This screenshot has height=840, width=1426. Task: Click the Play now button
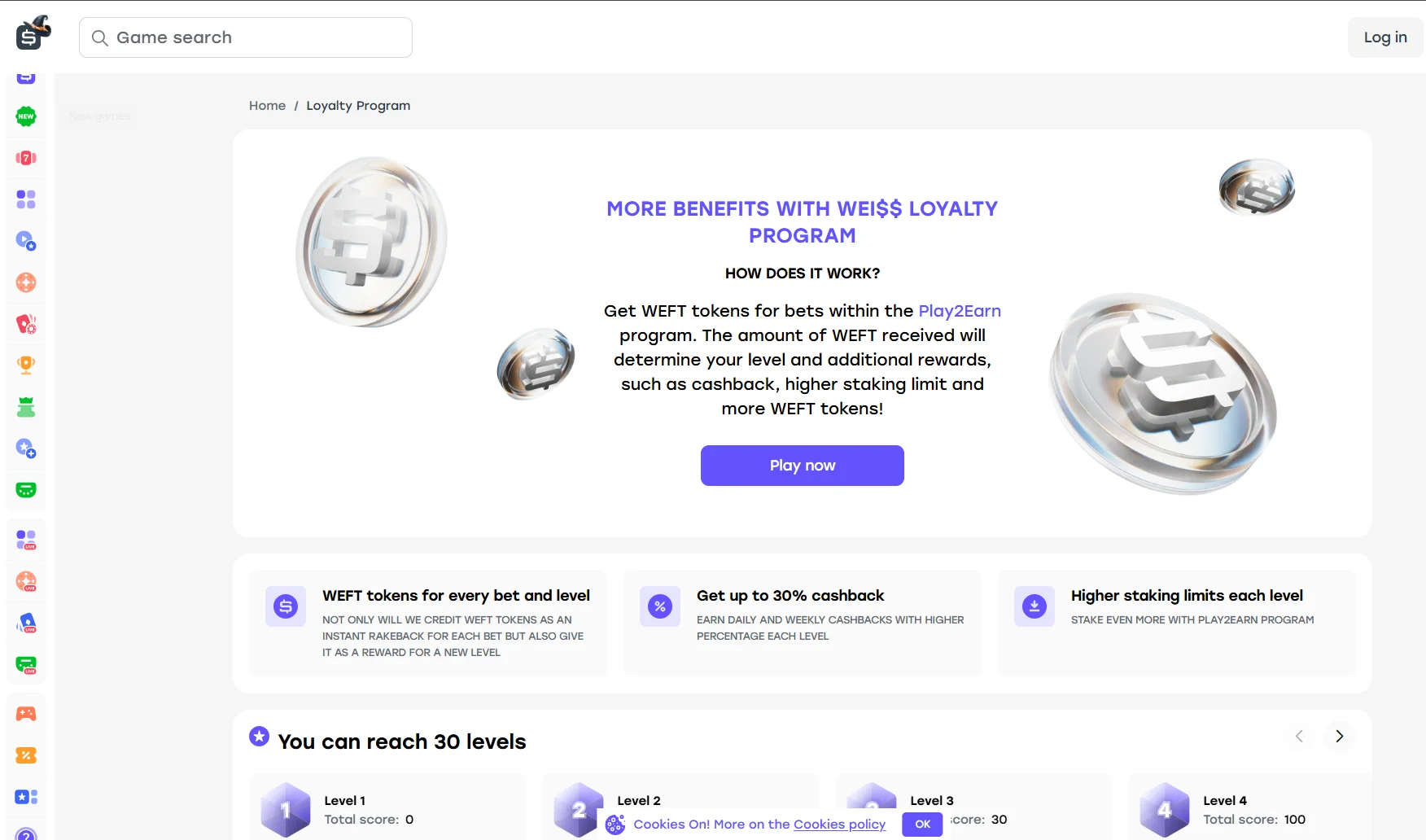803,466
